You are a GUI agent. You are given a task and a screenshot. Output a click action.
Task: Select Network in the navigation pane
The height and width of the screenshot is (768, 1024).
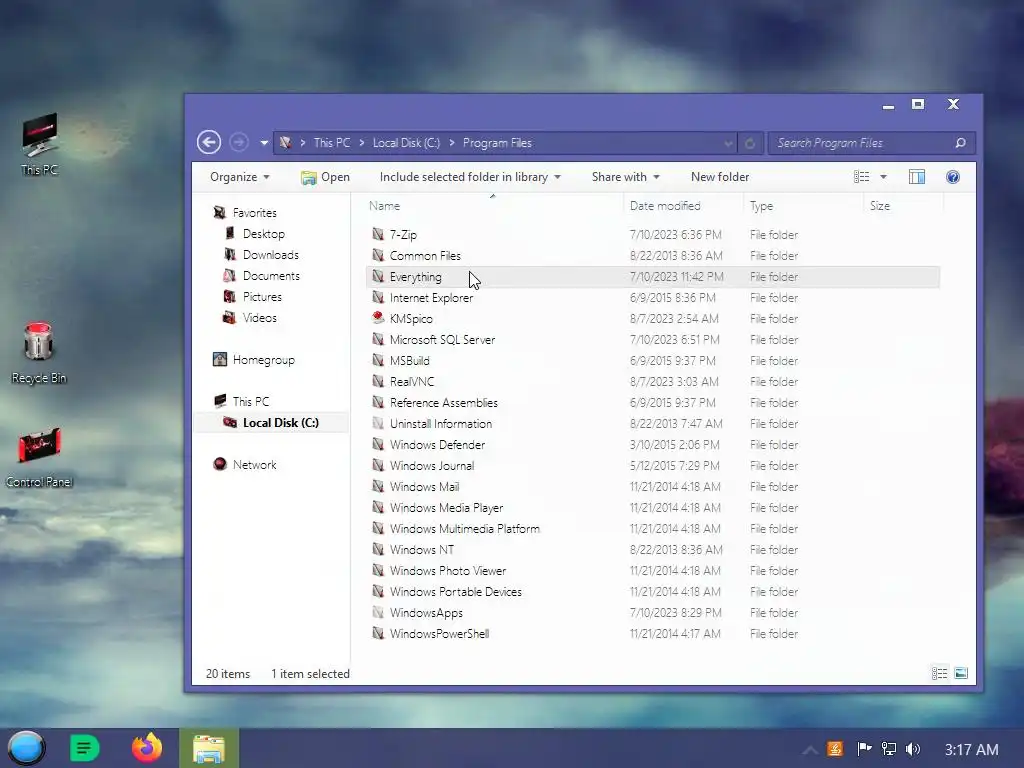255,464
